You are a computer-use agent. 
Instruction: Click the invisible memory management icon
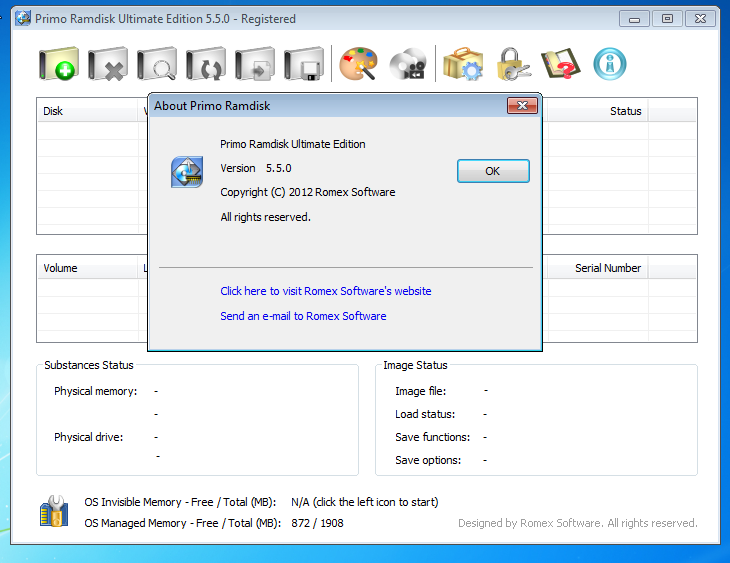[x=54, y=511]
